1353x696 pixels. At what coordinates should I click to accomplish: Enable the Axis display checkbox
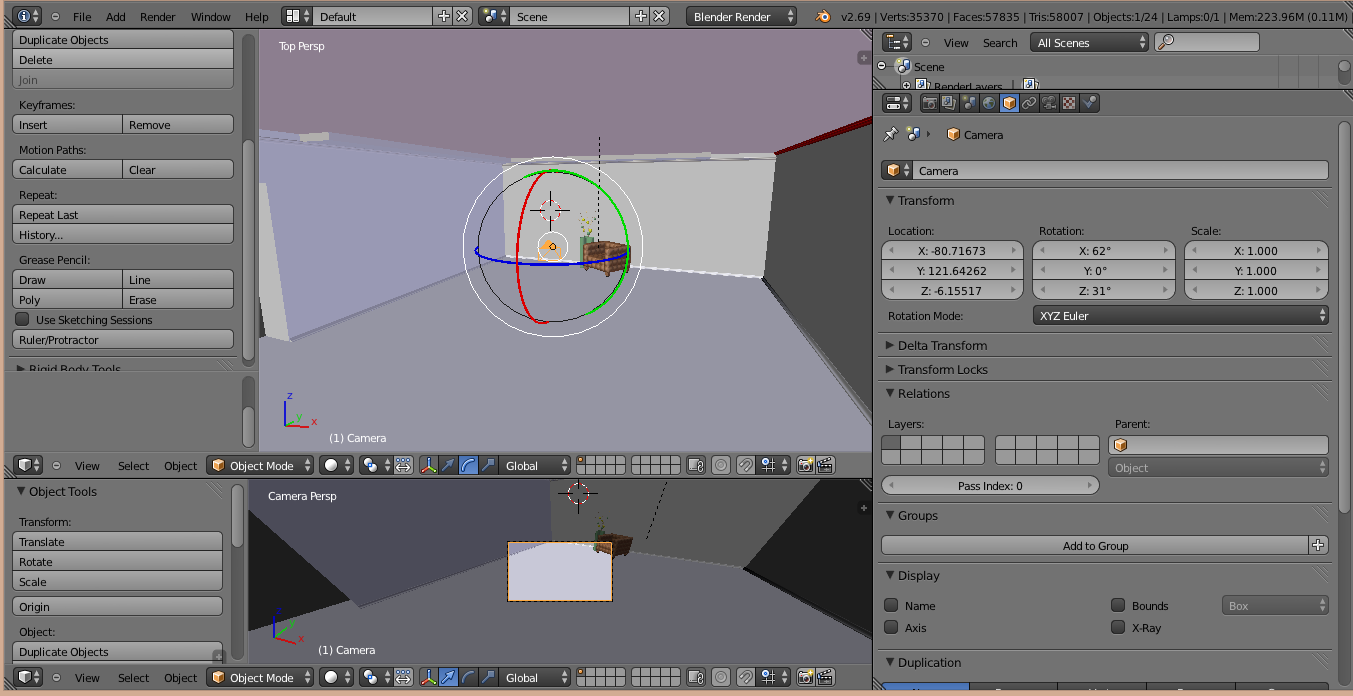(x=891, y=627)
